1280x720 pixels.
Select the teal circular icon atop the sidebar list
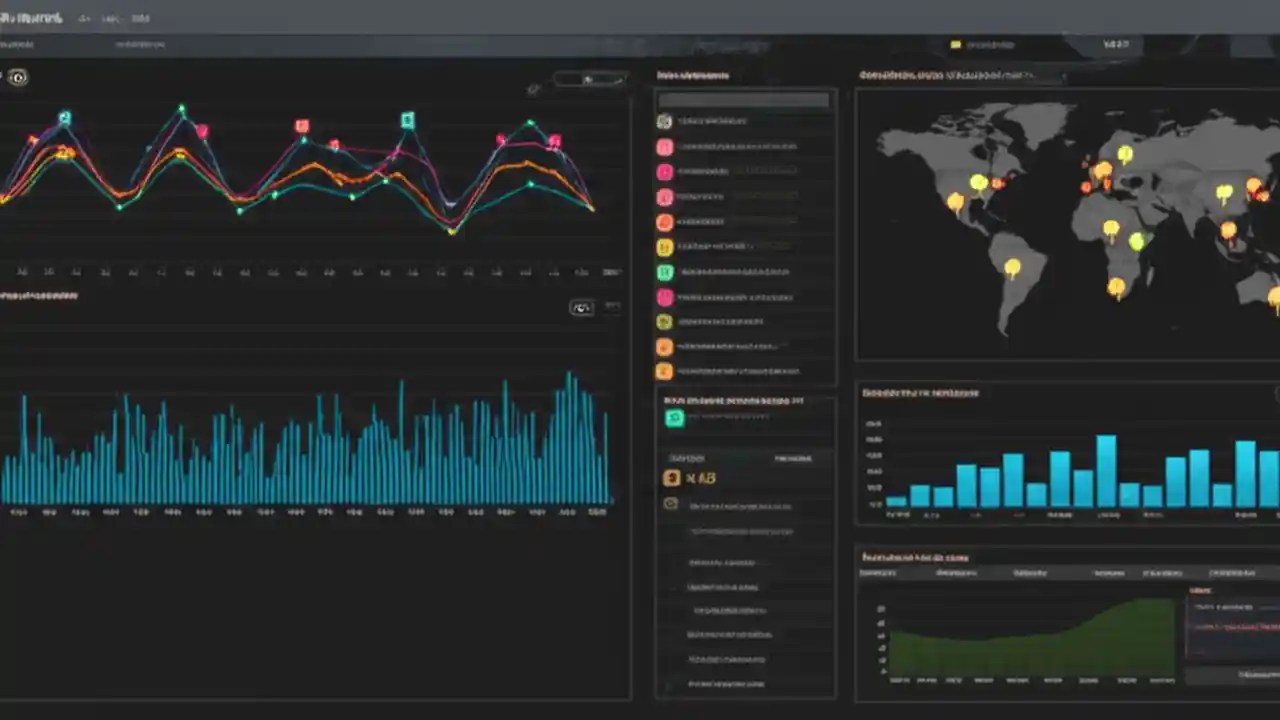(665, 121)
